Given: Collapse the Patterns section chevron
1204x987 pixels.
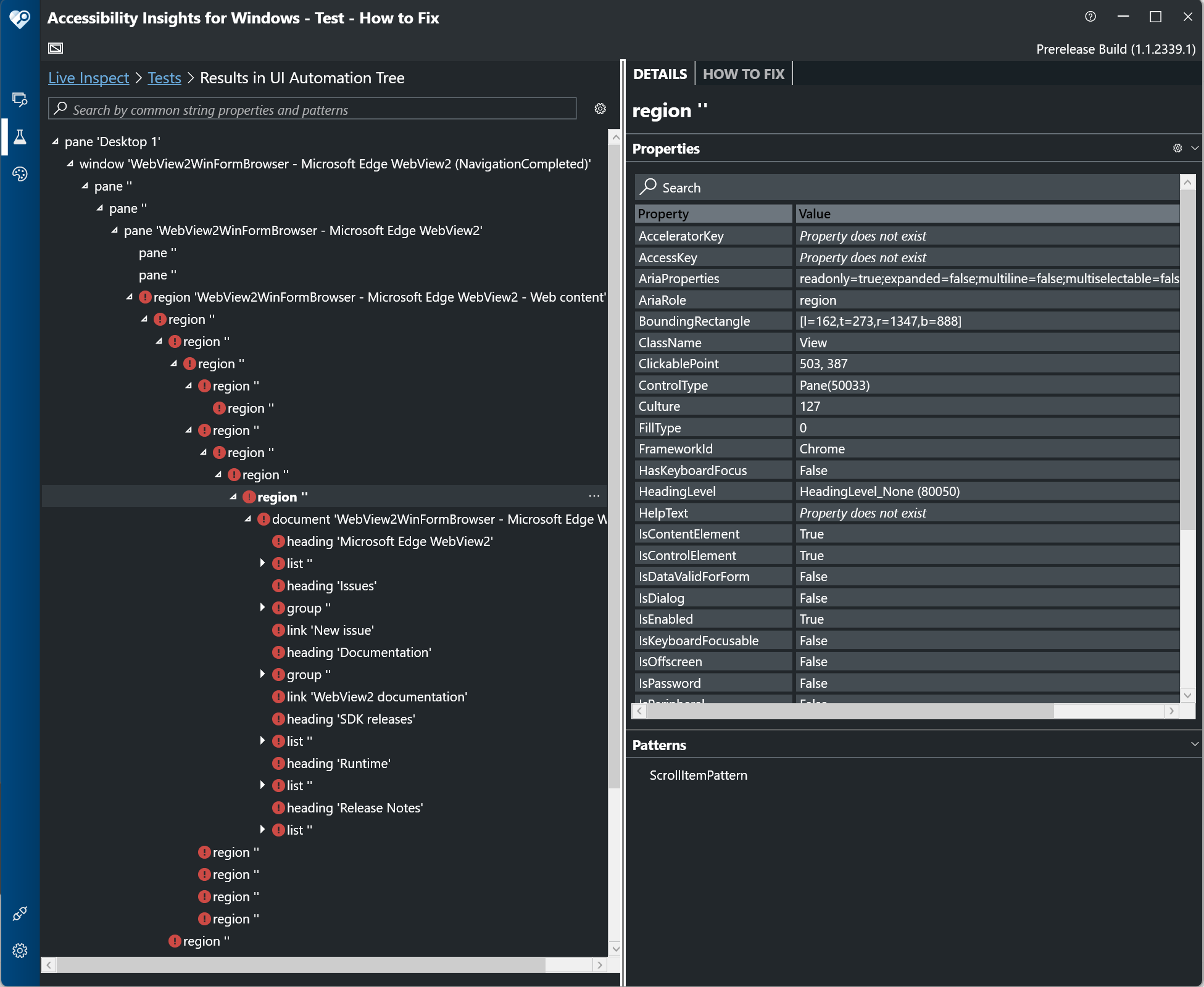Looking at the screenshot, I should pos(1195,745).
